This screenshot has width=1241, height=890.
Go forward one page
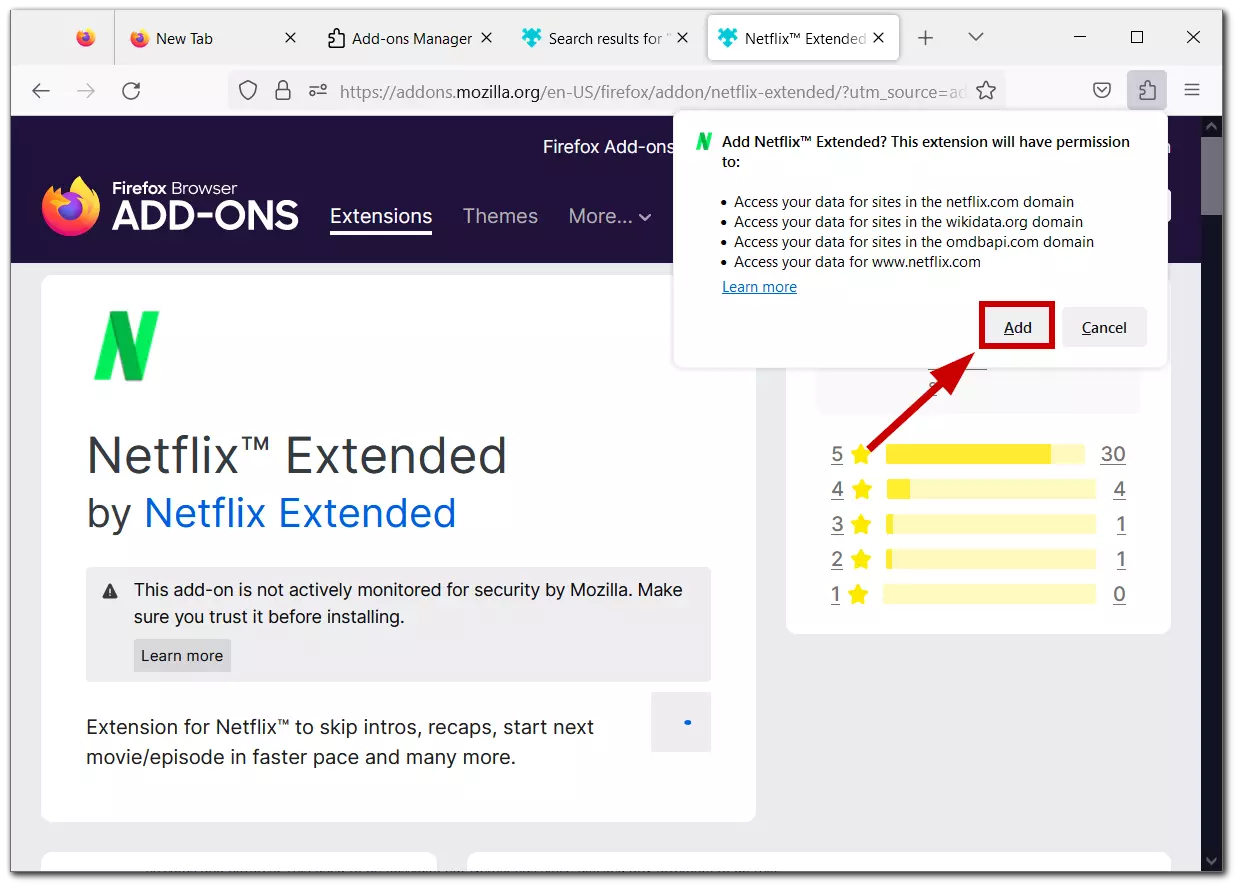(87, 91)
